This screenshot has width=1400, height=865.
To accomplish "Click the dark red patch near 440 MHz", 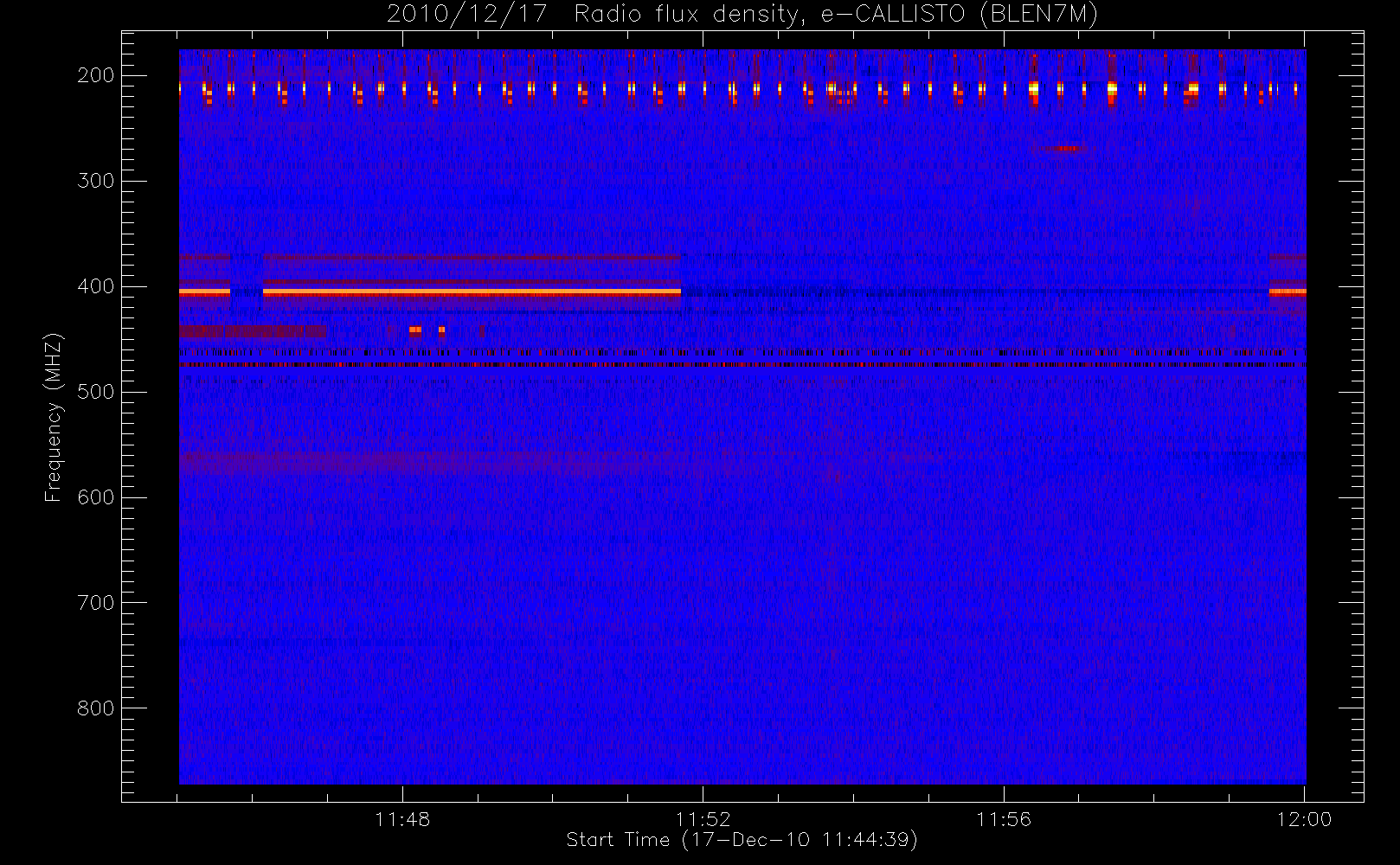I will (253, 330).
